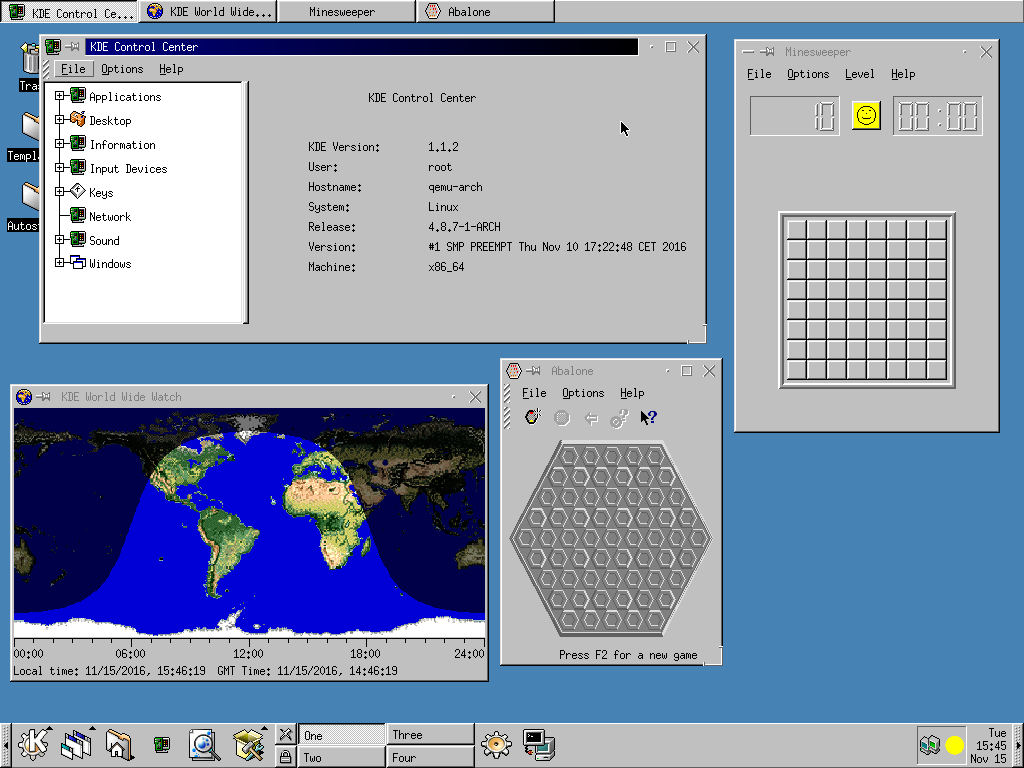The image size is (1024, 768).
Task: Toggle sticky pin on Minesweeper window
Action: (x=767, y=52)
